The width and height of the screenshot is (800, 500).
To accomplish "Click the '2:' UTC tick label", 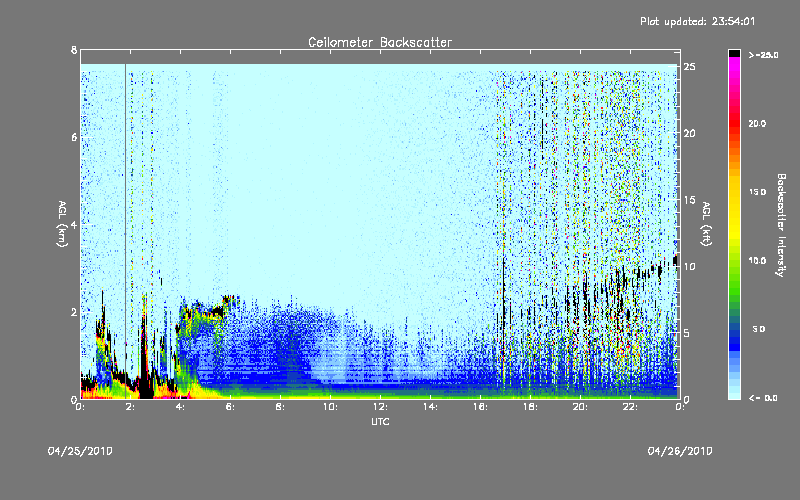I will click(130, 407).
